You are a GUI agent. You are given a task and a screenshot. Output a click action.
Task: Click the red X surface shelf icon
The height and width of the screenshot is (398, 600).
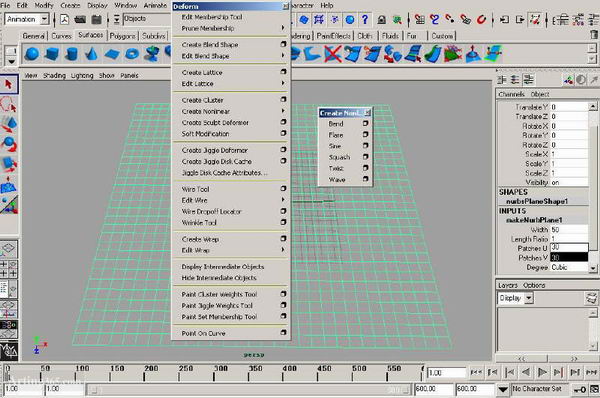pos(332,54)
